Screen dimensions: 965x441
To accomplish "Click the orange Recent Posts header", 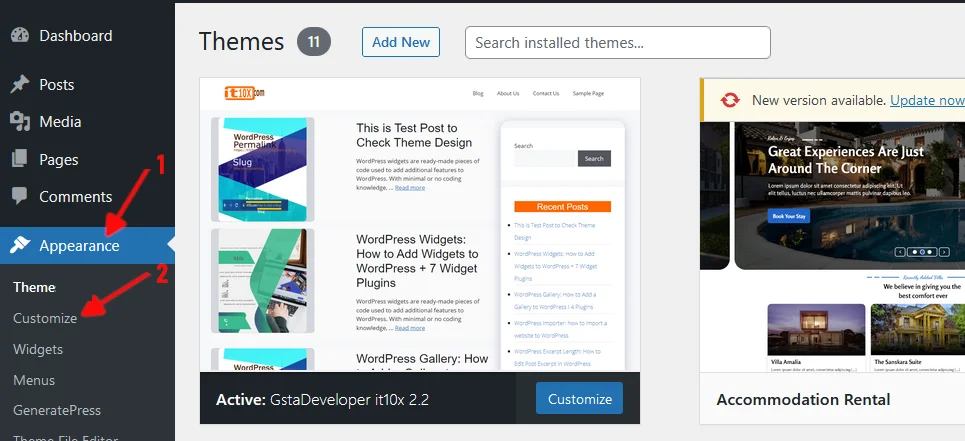I will point(563,207).
